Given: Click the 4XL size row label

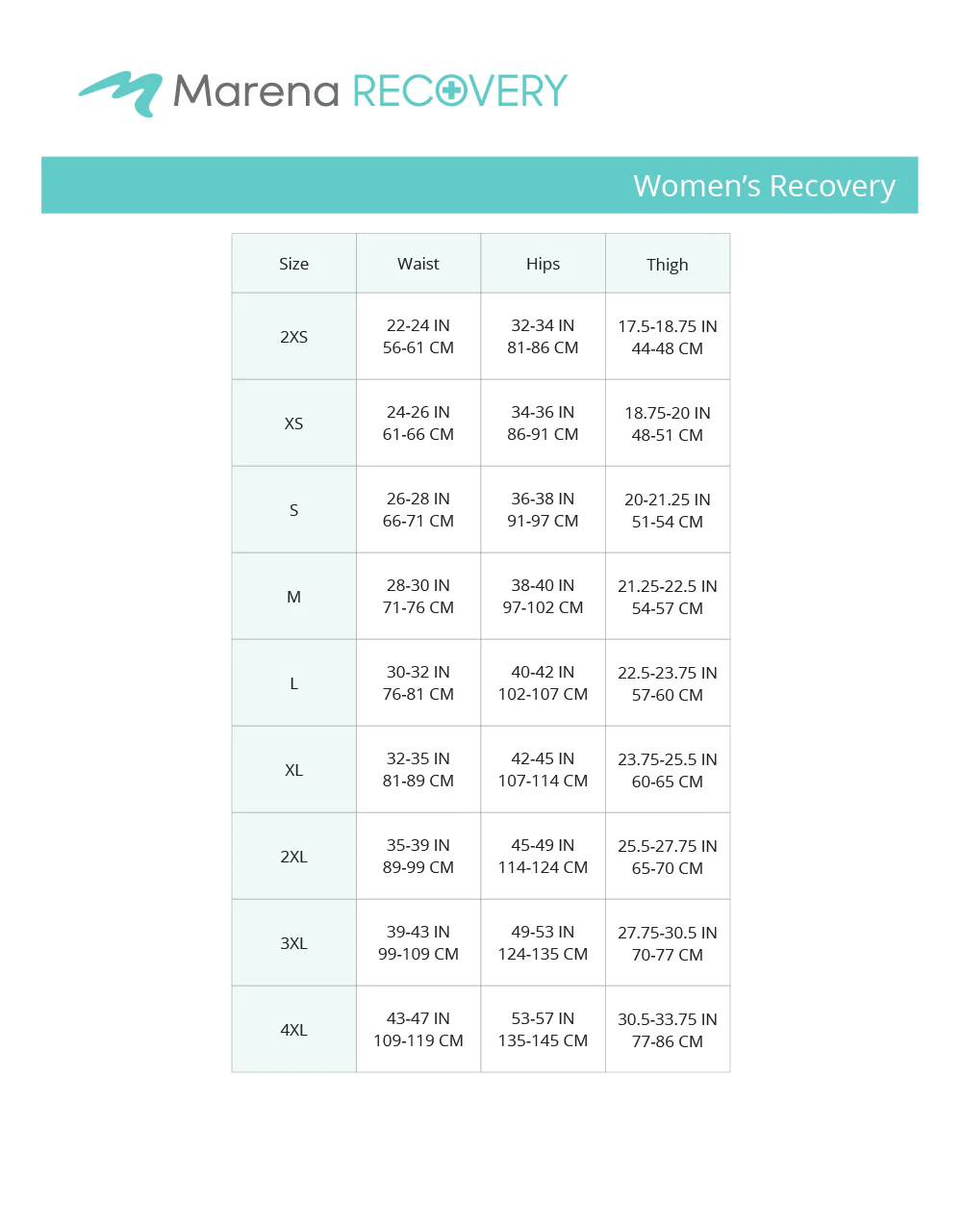Looking at the screenshot, I should click(x=294, y=1030).
